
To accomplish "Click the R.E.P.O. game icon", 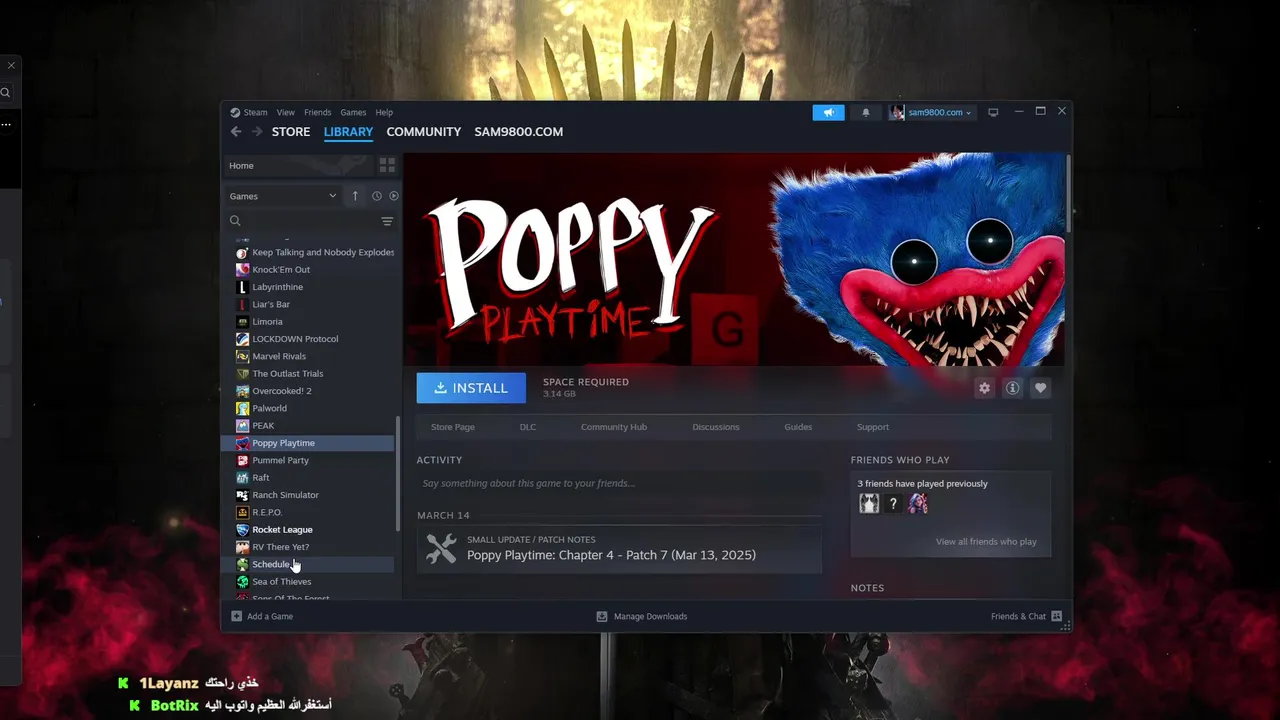I will tap(242, 512).
